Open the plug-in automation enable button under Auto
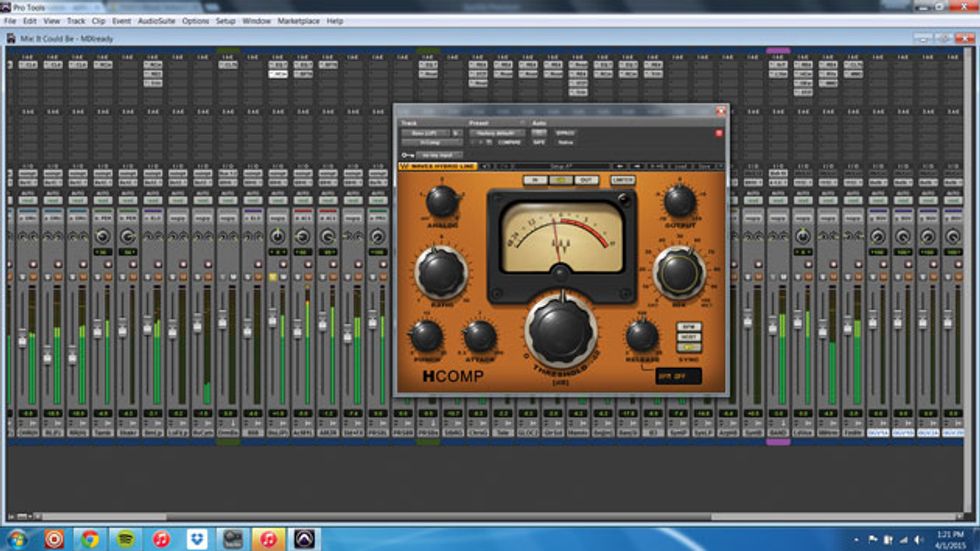Screen dimensions: 980x551 (539, 132)
